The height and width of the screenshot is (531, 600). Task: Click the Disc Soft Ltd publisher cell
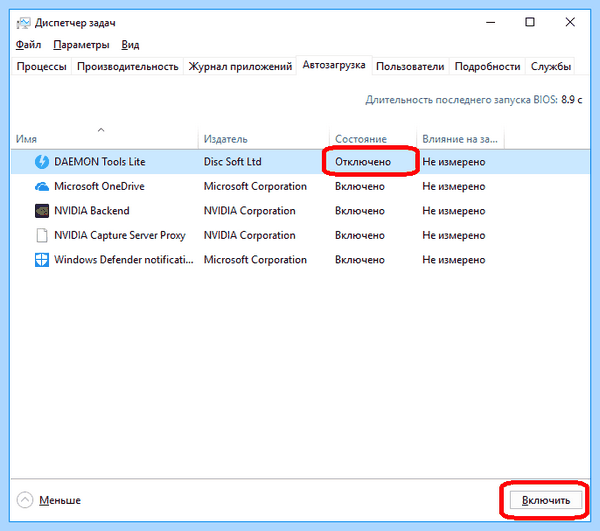pos(232,162)
